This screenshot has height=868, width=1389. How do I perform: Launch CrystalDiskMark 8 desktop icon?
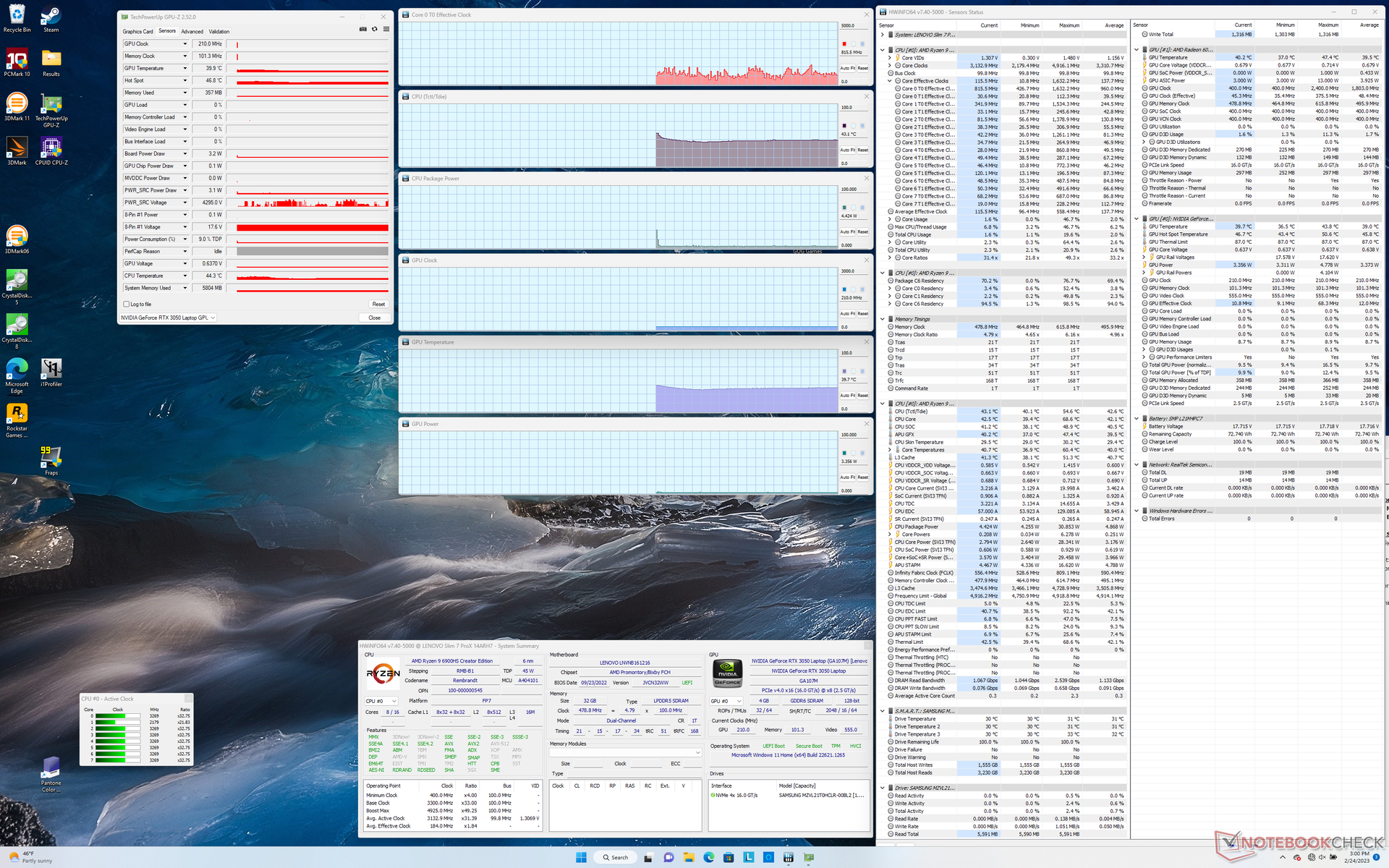coord(17,331)
